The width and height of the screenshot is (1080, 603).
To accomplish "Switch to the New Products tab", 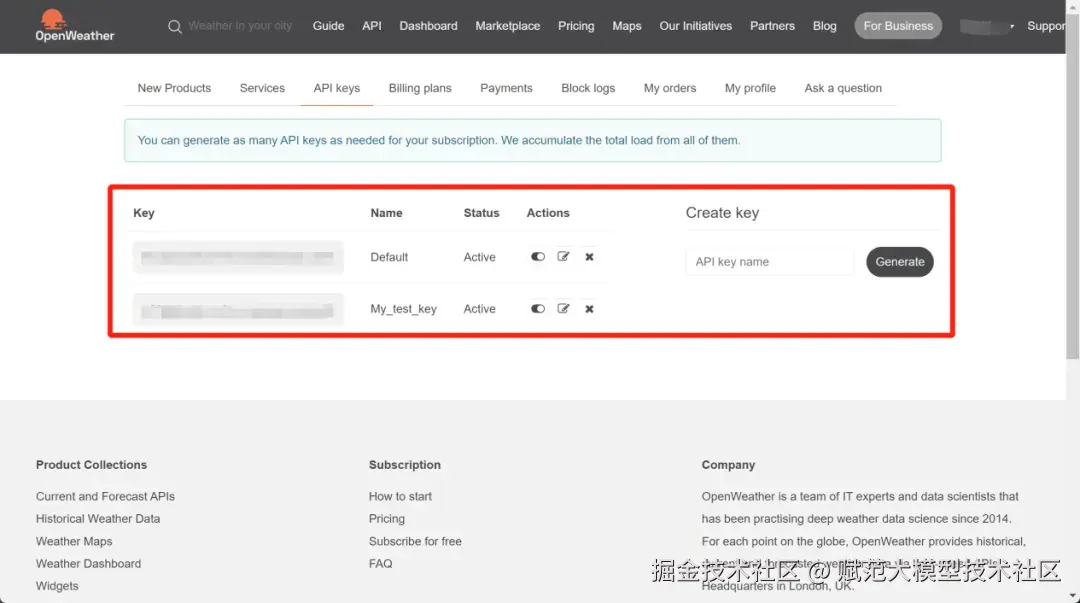I will (174, 88).
